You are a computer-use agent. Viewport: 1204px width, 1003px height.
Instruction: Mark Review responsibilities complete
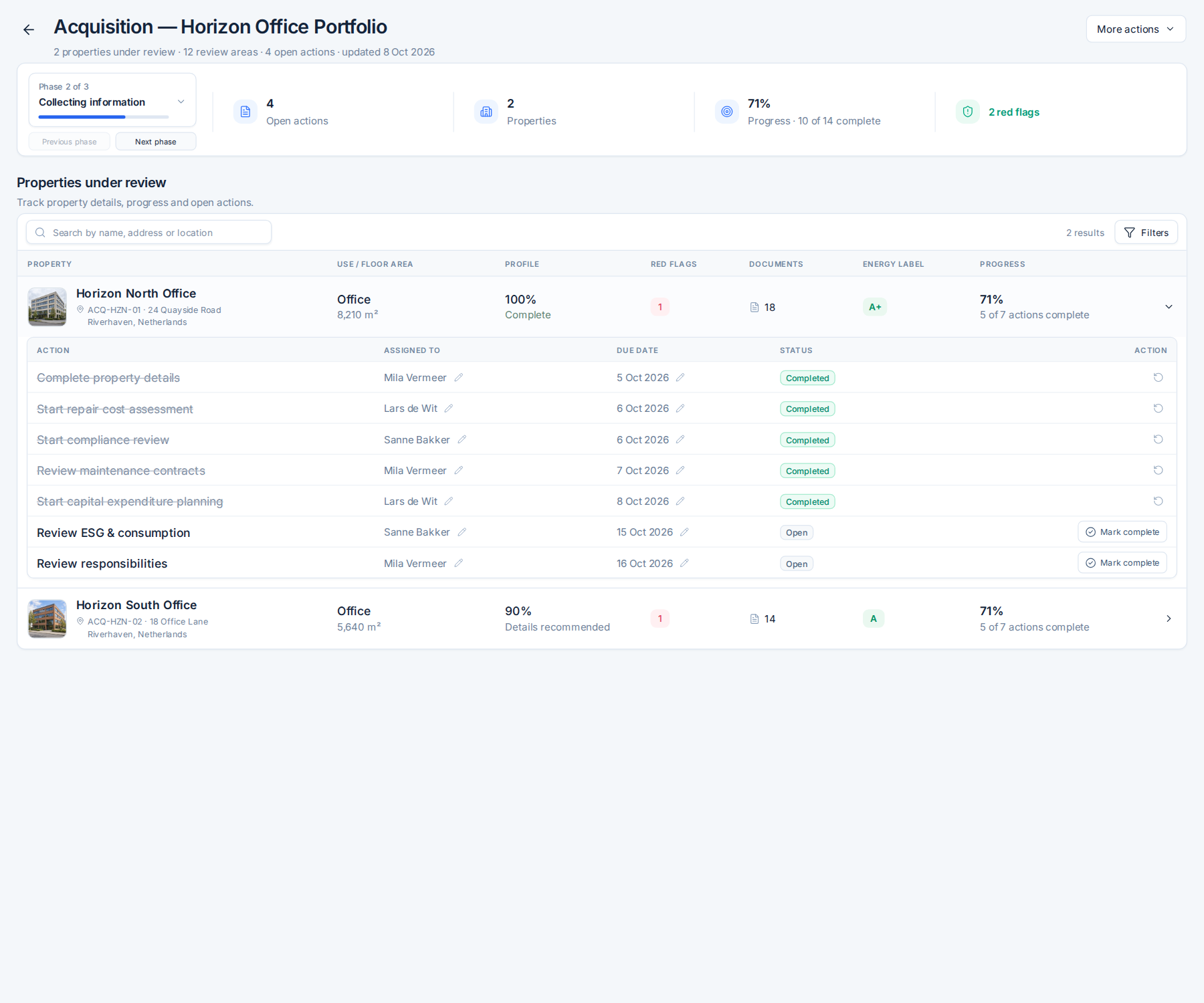tap(1122, 563)
